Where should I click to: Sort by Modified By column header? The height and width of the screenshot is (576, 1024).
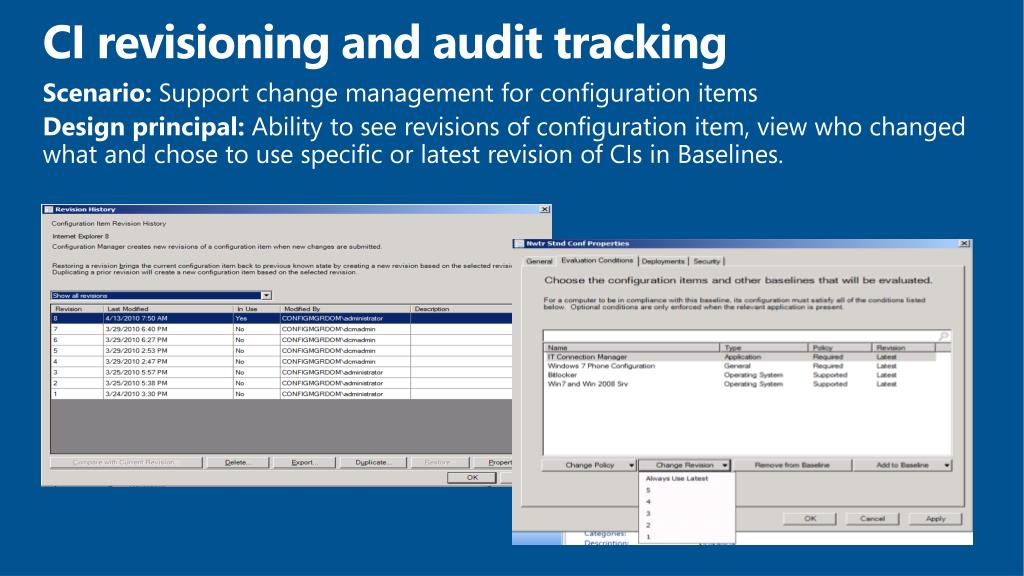coord(345,309)
